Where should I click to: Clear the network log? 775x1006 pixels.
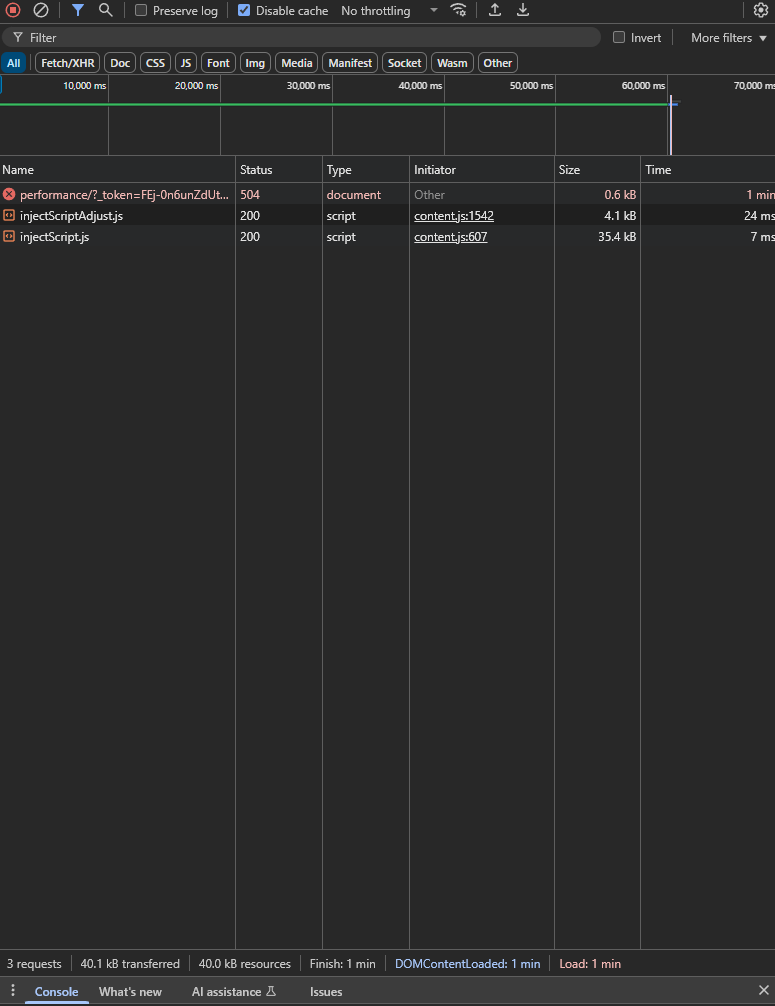[40, 10]
